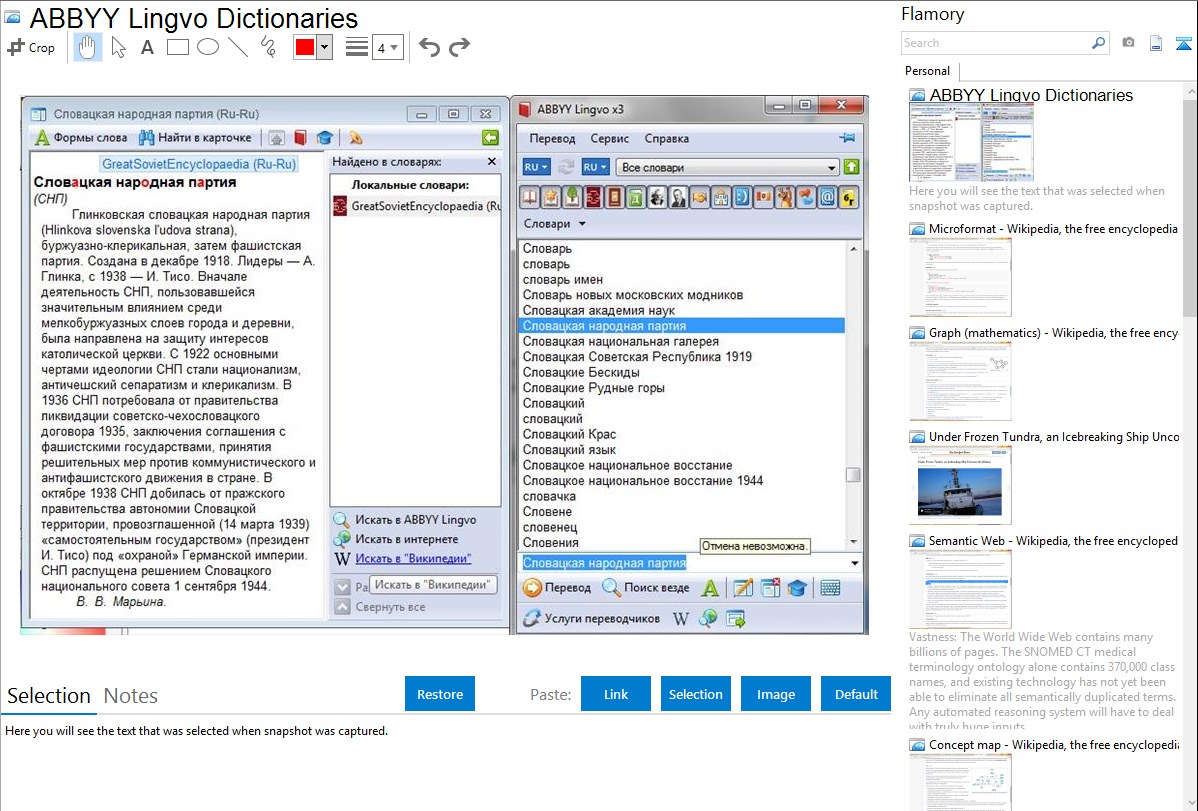
Task: Open Сервис menu in Lingvo x3
Action: (x=610, y=138)
